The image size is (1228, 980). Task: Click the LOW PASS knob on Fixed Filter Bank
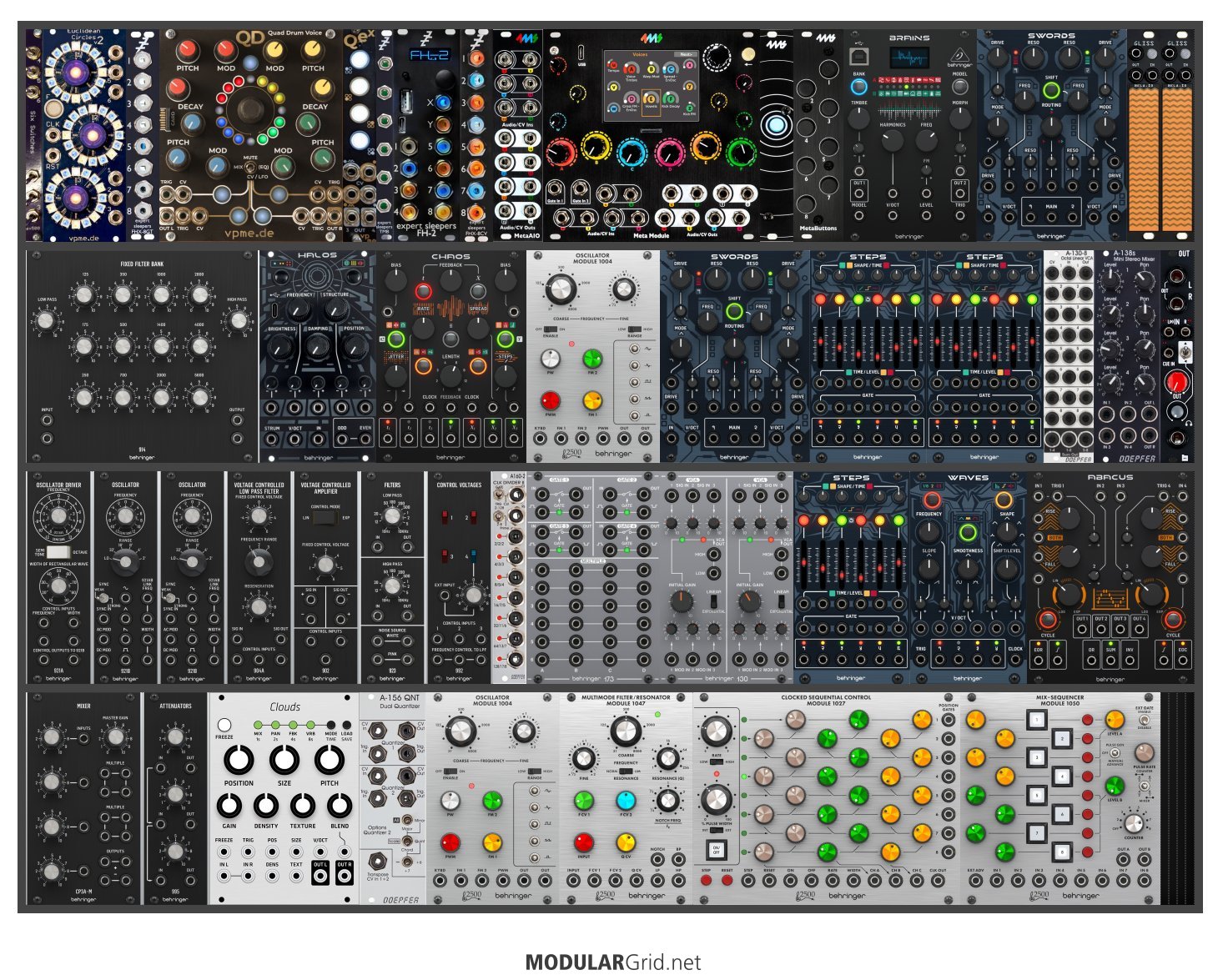(48, 320)
